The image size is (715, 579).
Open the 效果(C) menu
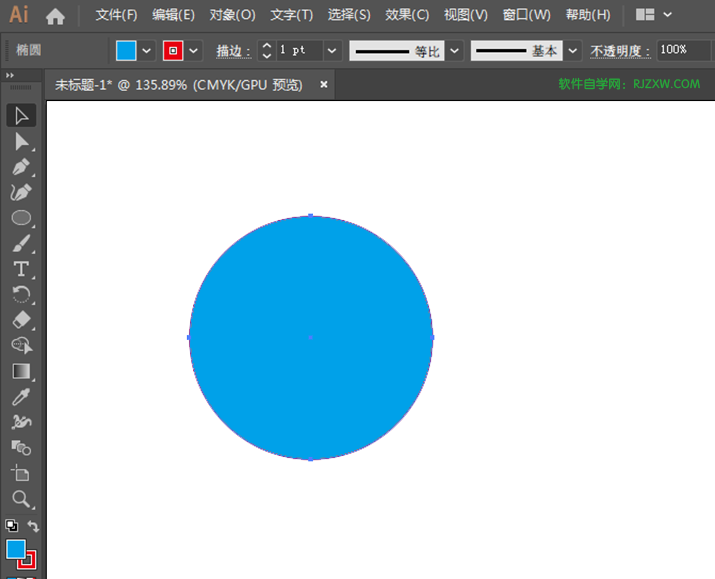pos(407,15)
